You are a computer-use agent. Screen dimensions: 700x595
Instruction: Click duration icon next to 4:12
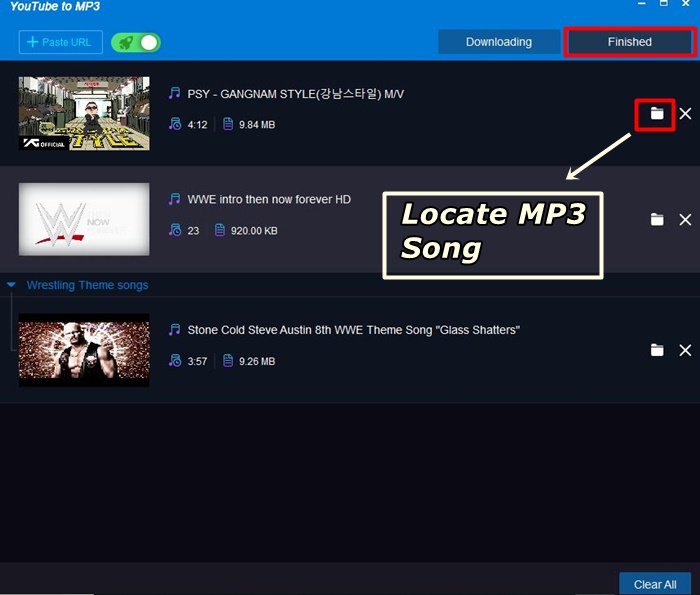coord(175,124)
